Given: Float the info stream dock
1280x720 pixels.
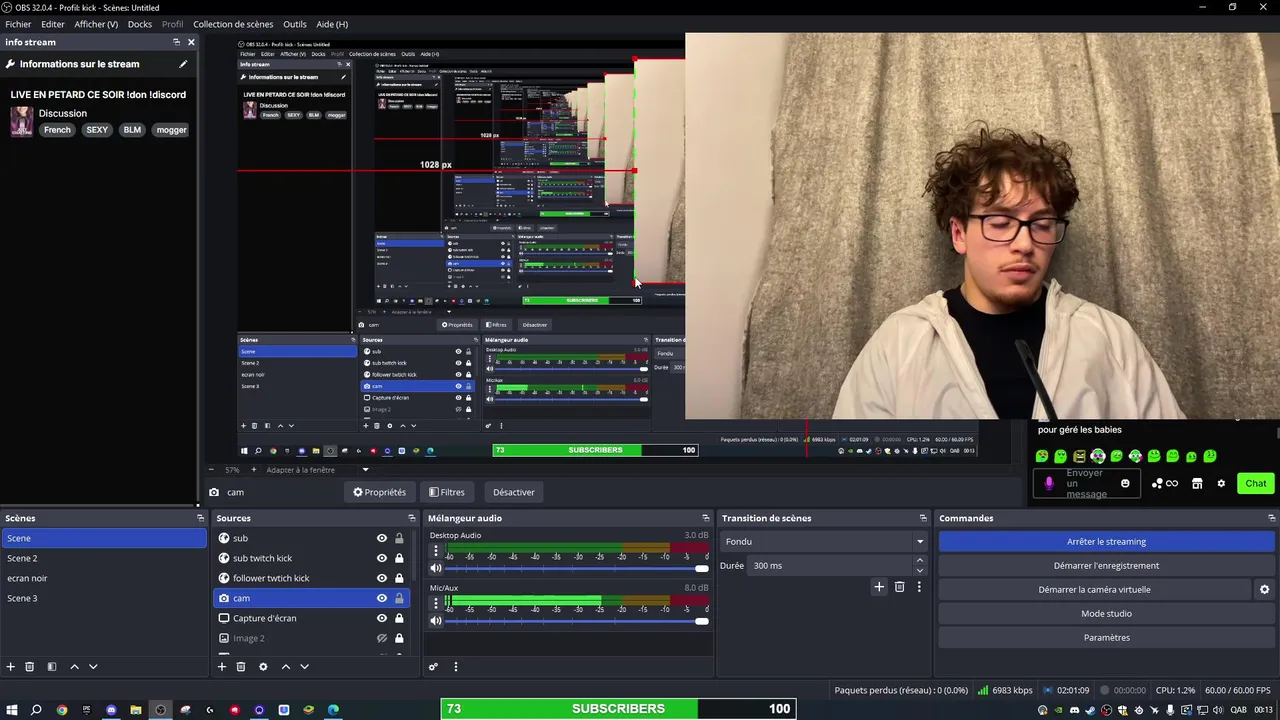Looking at the screenshot, I should tap(176, 42).
